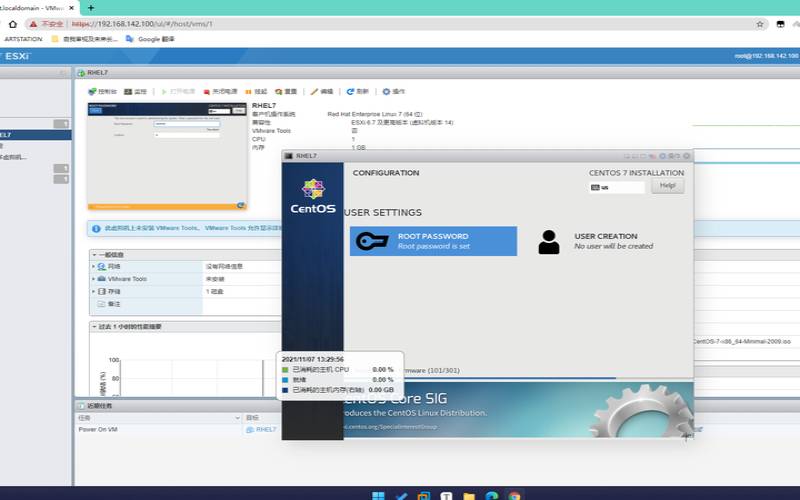Open Microsoft Edge from the taskbar

[491, 496]
